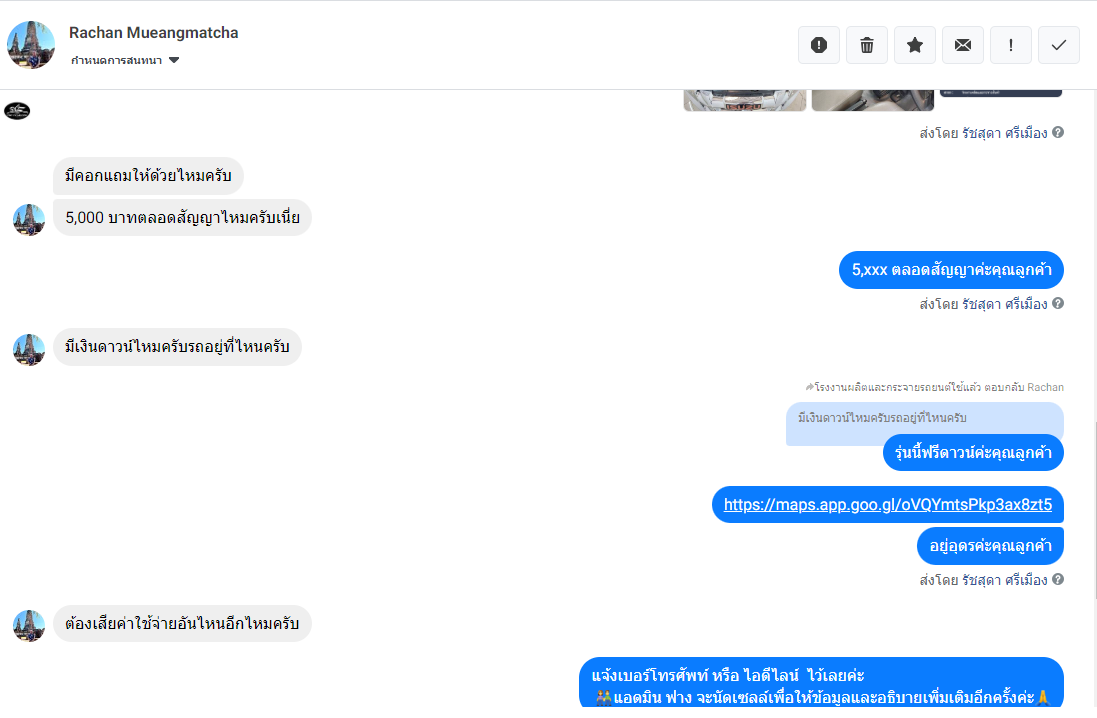Flag conversation for follow-up with exclamation mark
Image resolution: width=1097 pixels, height=718 pixels.
tap(1010, 45)
